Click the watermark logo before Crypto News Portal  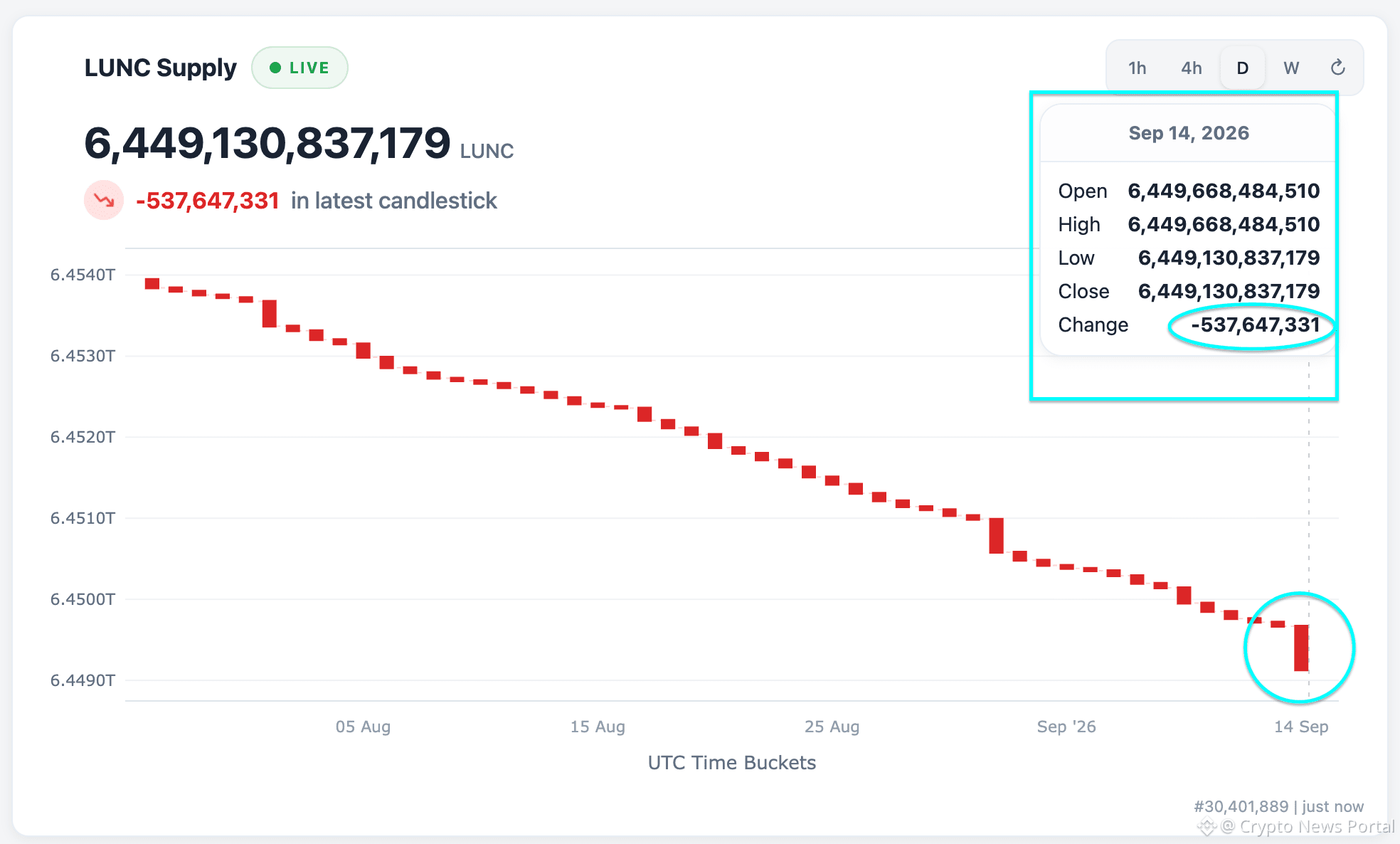[1207, 827]
